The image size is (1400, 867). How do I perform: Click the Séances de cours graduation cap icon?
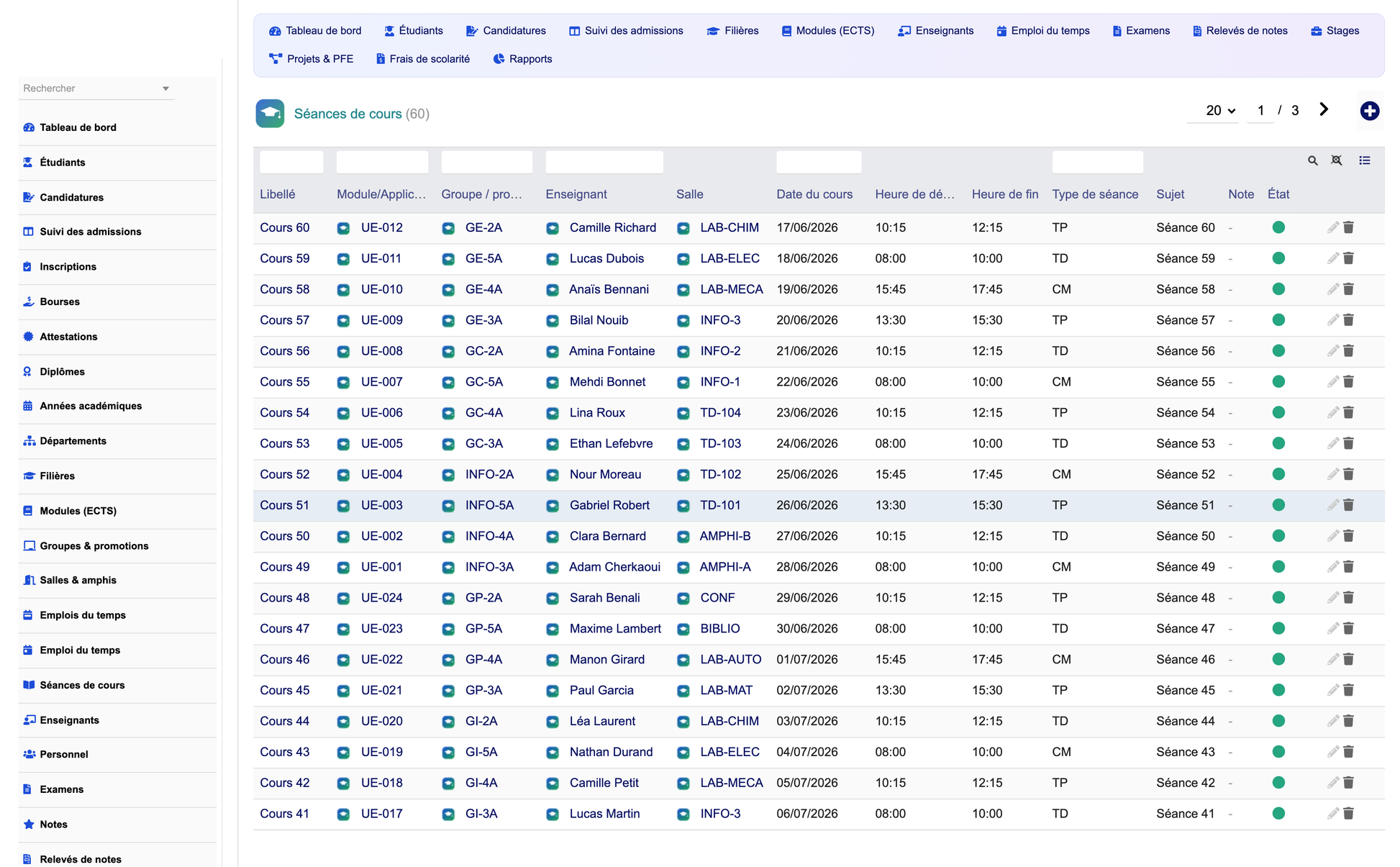click(x=270, y=114)
